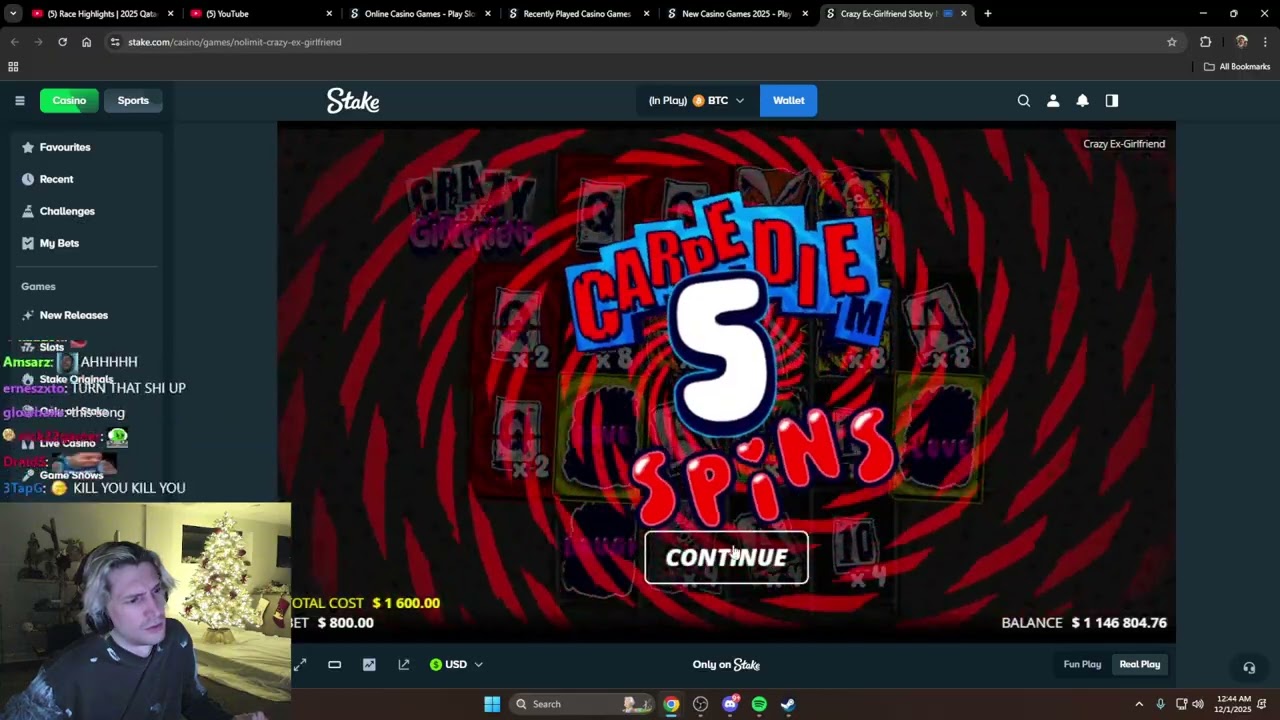1280x720 pixels.
Task: Open the user profile icon
Action: pyautogui.click(x=1053, y=100)
